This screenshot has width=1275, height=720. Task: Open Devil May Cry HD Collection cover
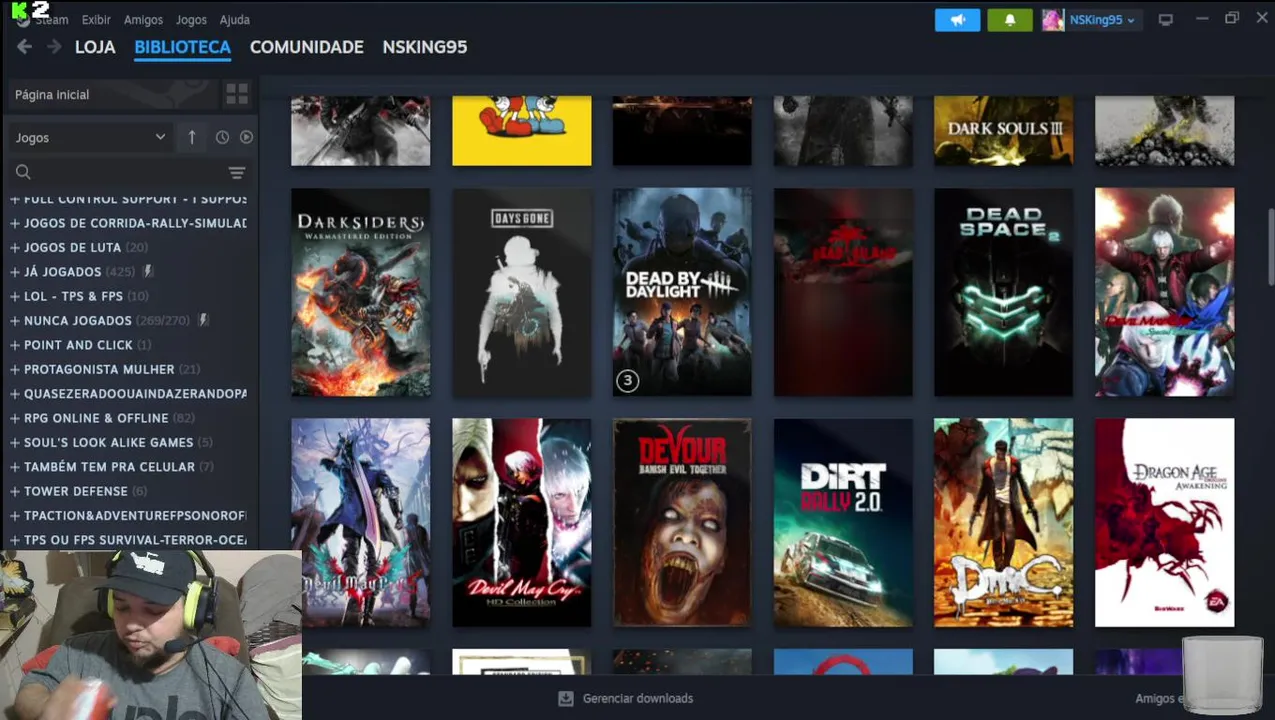pyautogui.click(x=521, y=522)
